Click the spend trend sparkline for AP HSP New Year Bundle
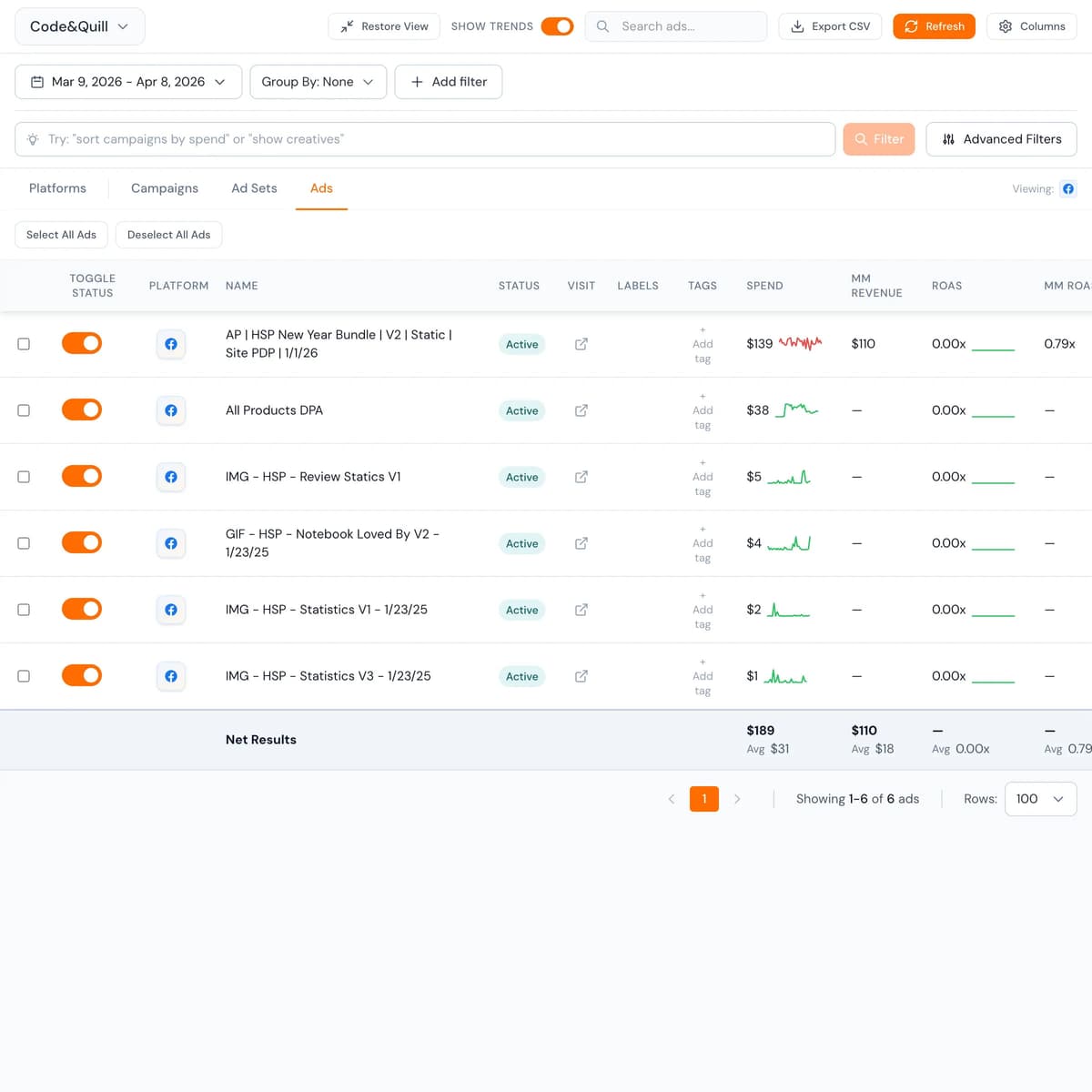The width and height of the screenshot is (1092, 1092). (x=801, y=343)
